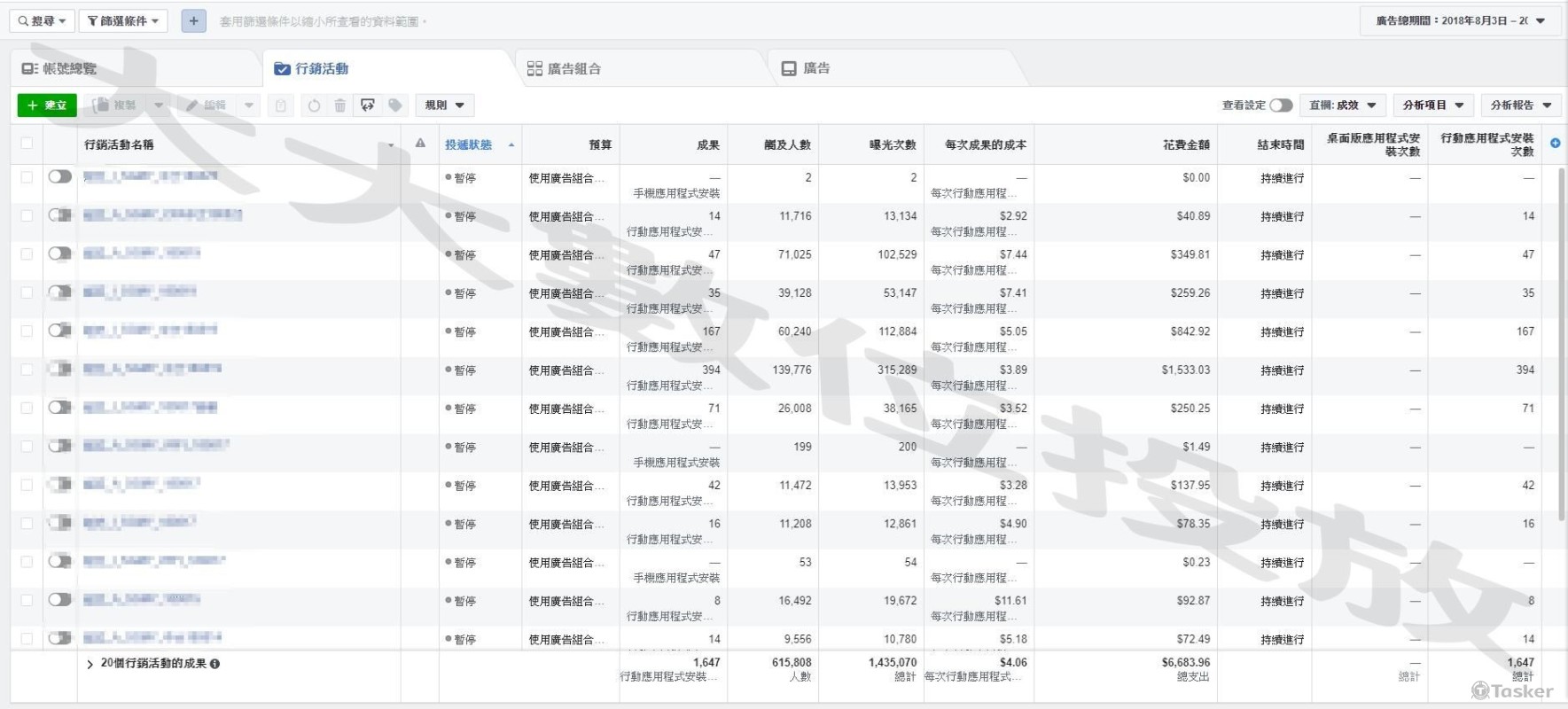Toggle the first campaign's on/off switch
1568x709 pixels.
pos(59,177)
